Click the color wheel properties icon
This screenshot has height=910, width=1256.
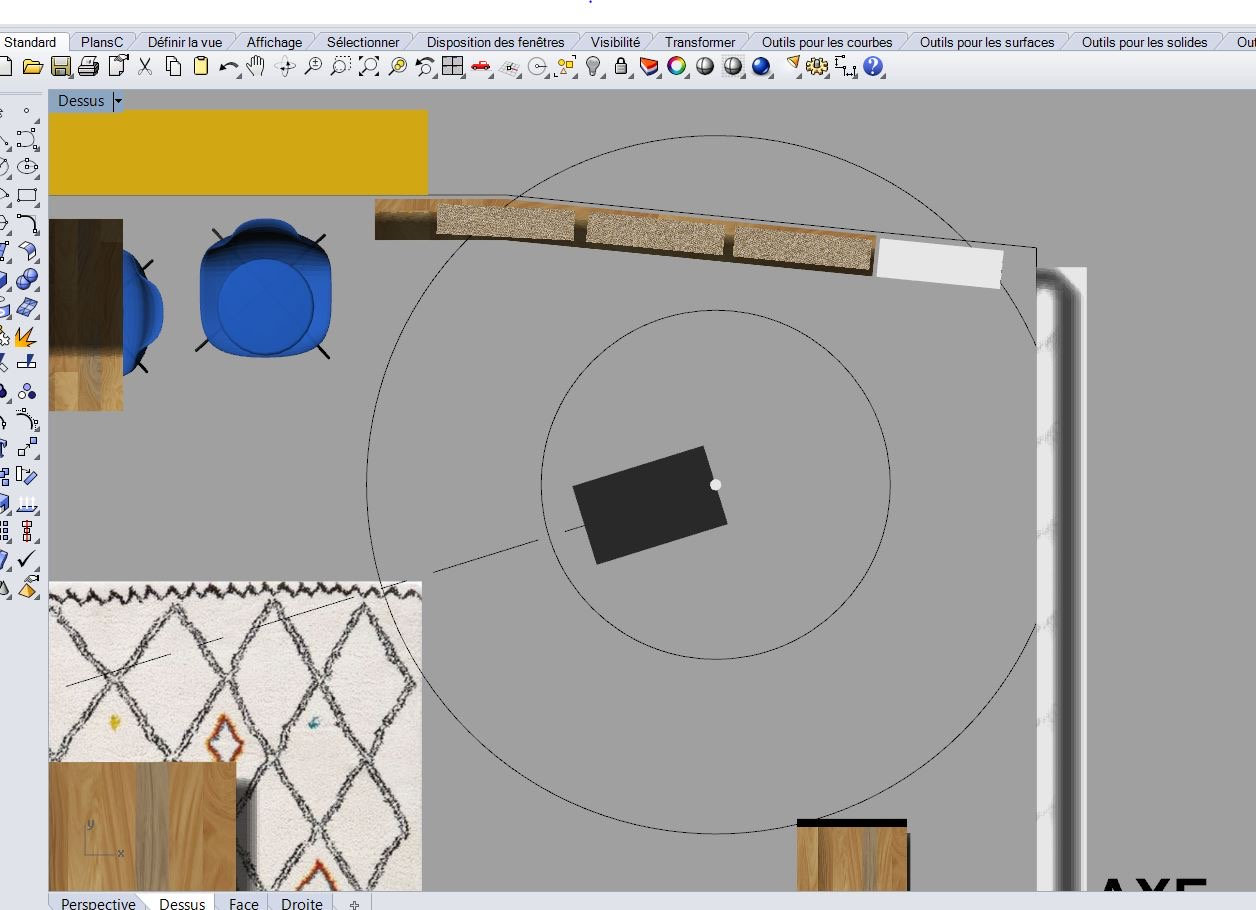coord(677,67)
